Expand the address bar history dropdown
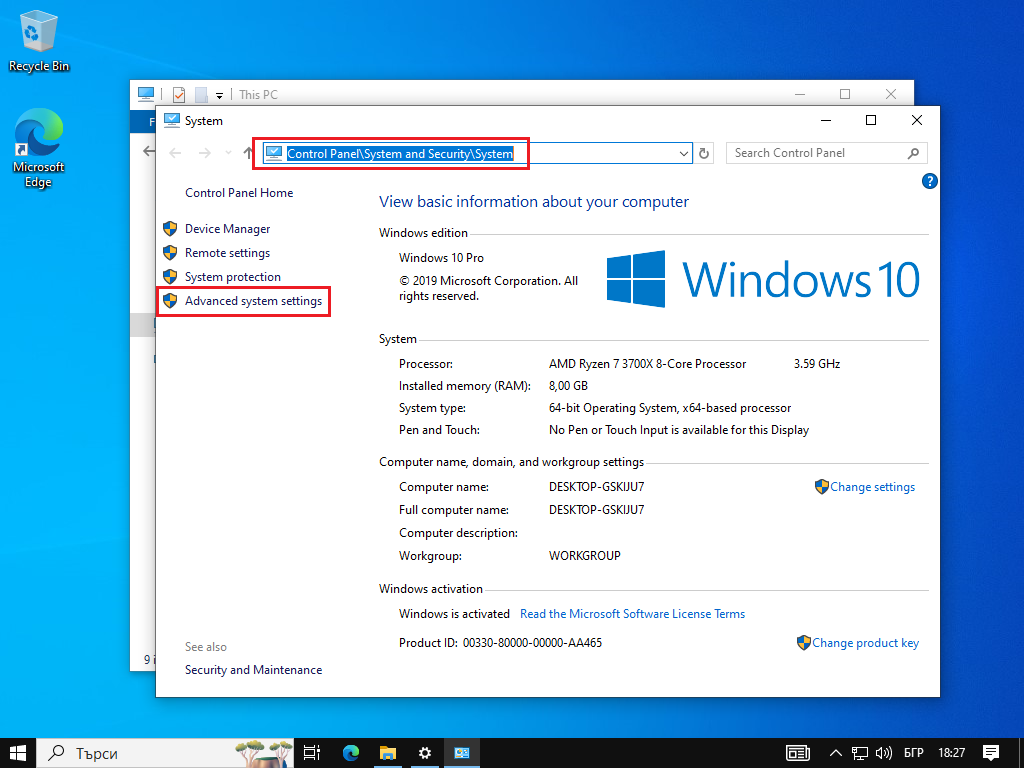 pos(684,153)
